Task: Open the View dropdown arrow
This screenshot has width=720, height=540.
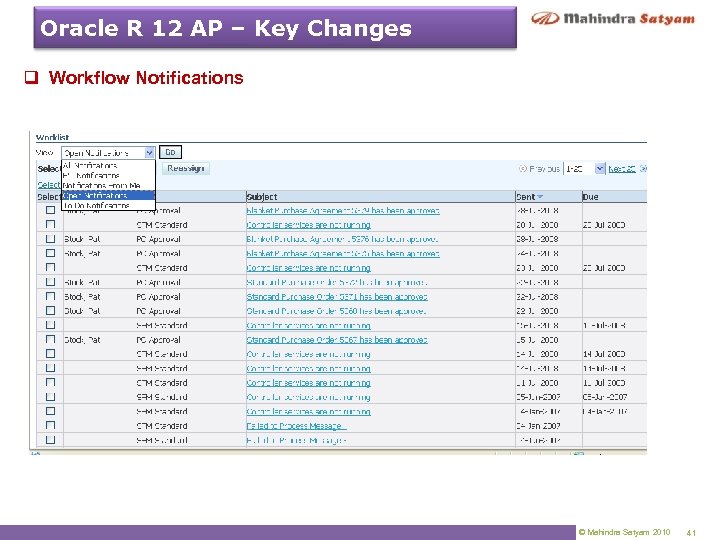Action: tap(149, 152)
